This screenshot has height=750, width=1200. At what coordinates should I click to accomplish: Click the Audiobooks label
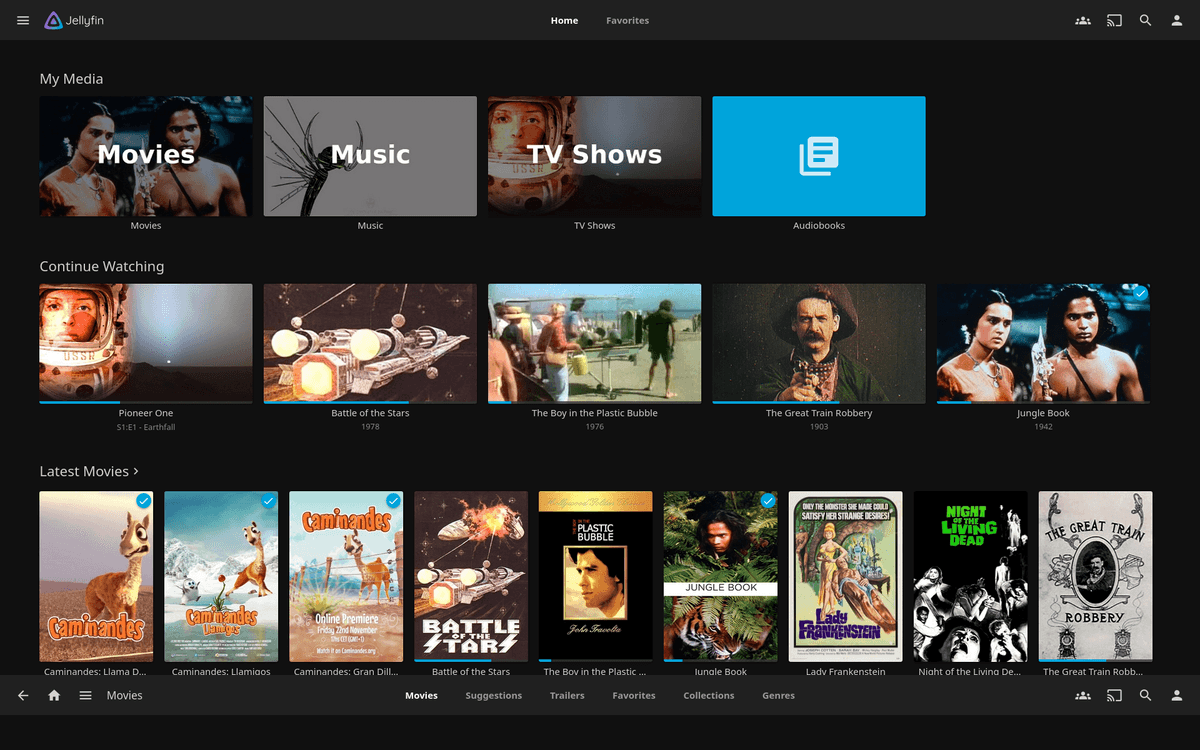pos(819,226)
